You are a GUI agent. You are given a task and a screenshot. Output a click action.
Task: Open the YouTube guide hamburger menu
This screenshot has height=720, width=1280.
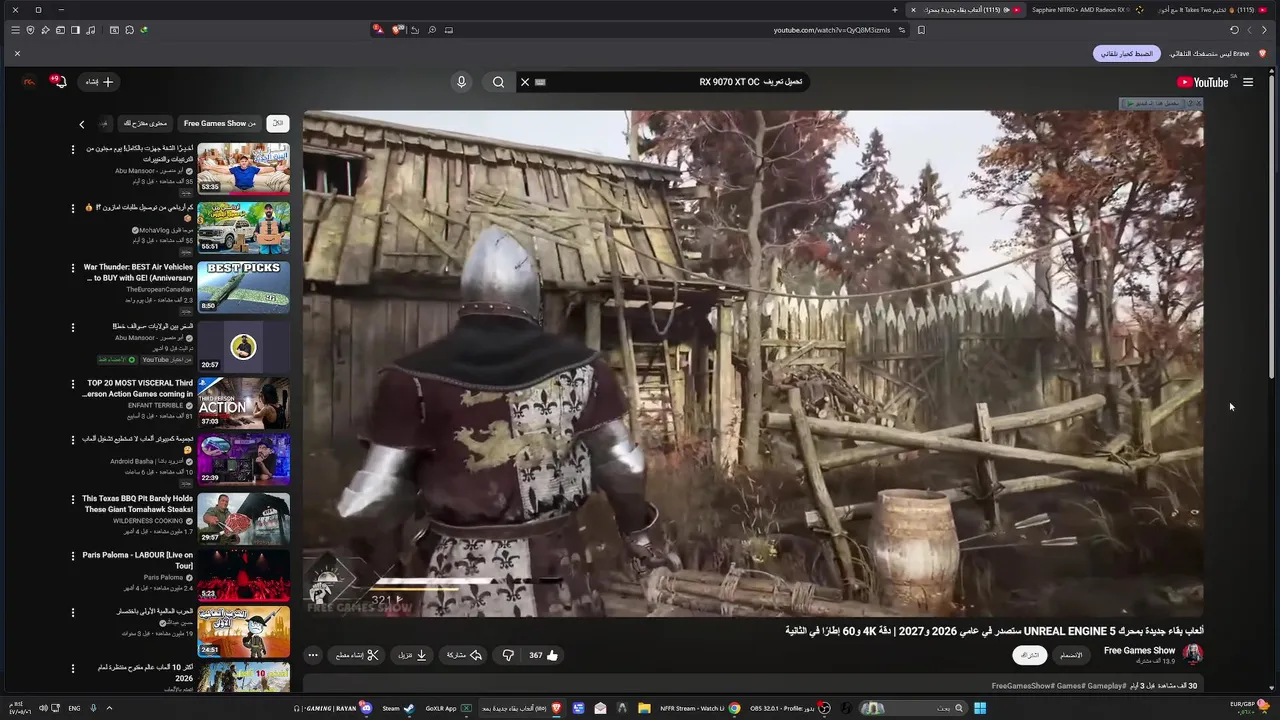tap(1248, 82)
